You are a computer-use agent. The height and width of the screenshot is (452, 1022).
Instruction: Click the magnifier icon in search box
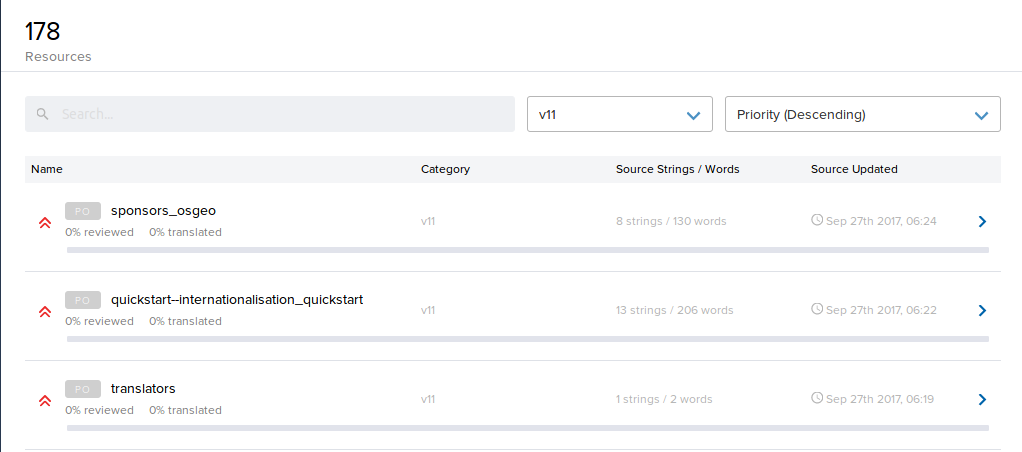tap(43, 114)
